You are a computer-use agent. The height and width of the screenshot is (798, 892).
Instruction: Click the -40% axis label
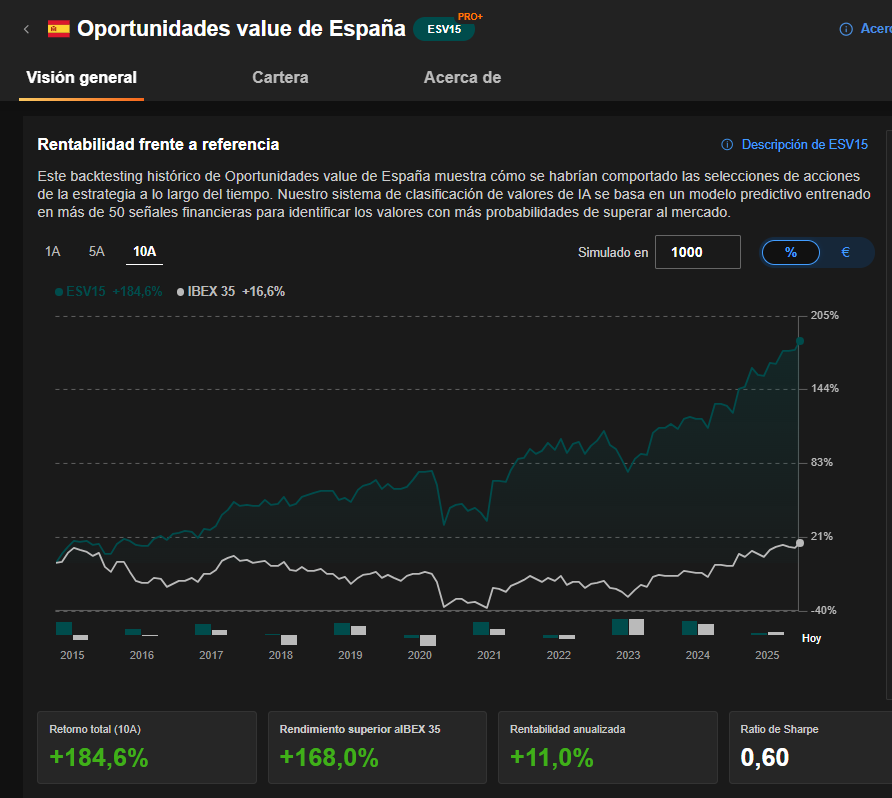(823, 610)
